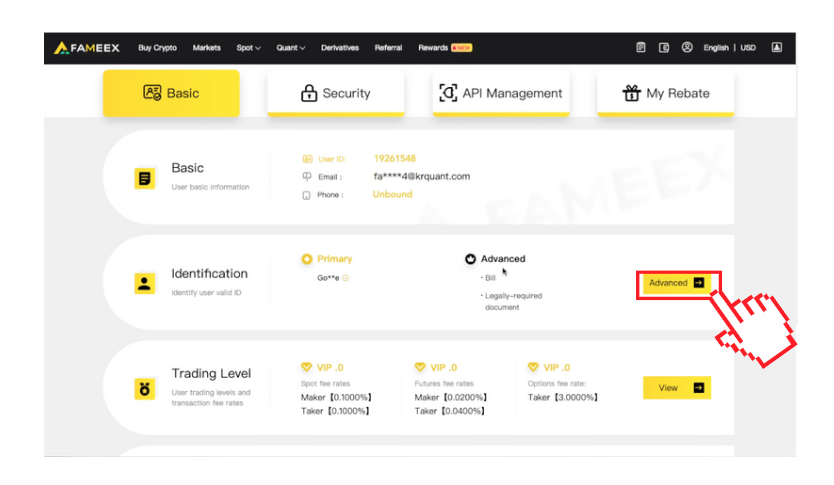Click the Phone row icon
Screen dimensions: 834x485
coord(306,195)
